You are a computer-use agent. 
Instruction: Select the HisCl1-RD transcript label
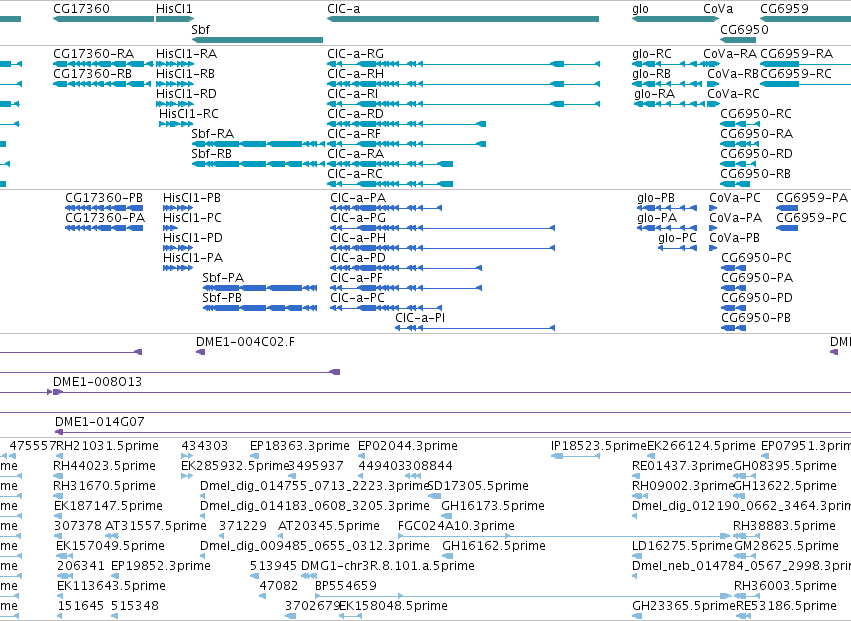[186, 94]
